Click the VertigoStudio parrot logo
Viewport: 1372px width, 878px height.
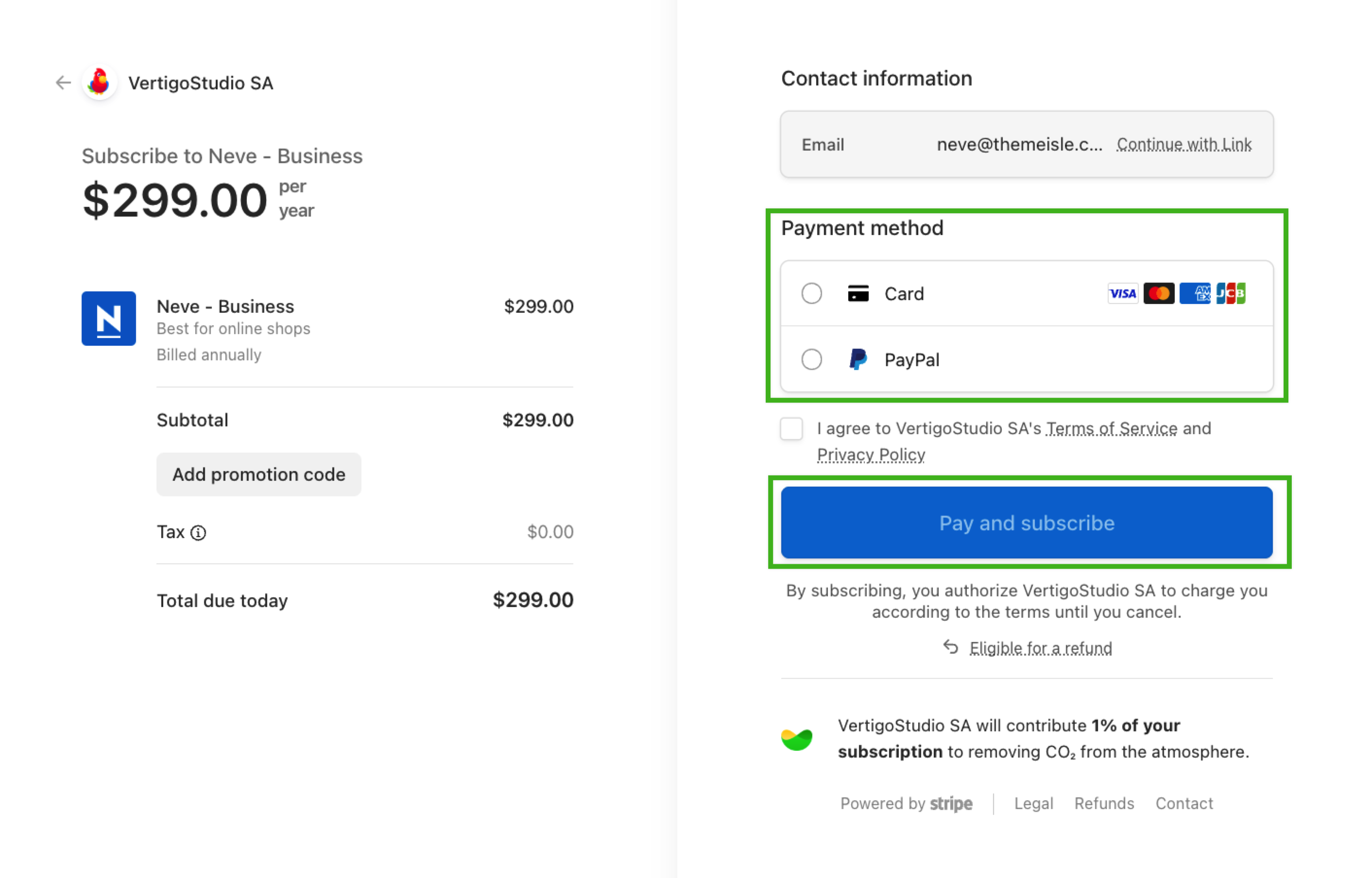coord(99,83)
